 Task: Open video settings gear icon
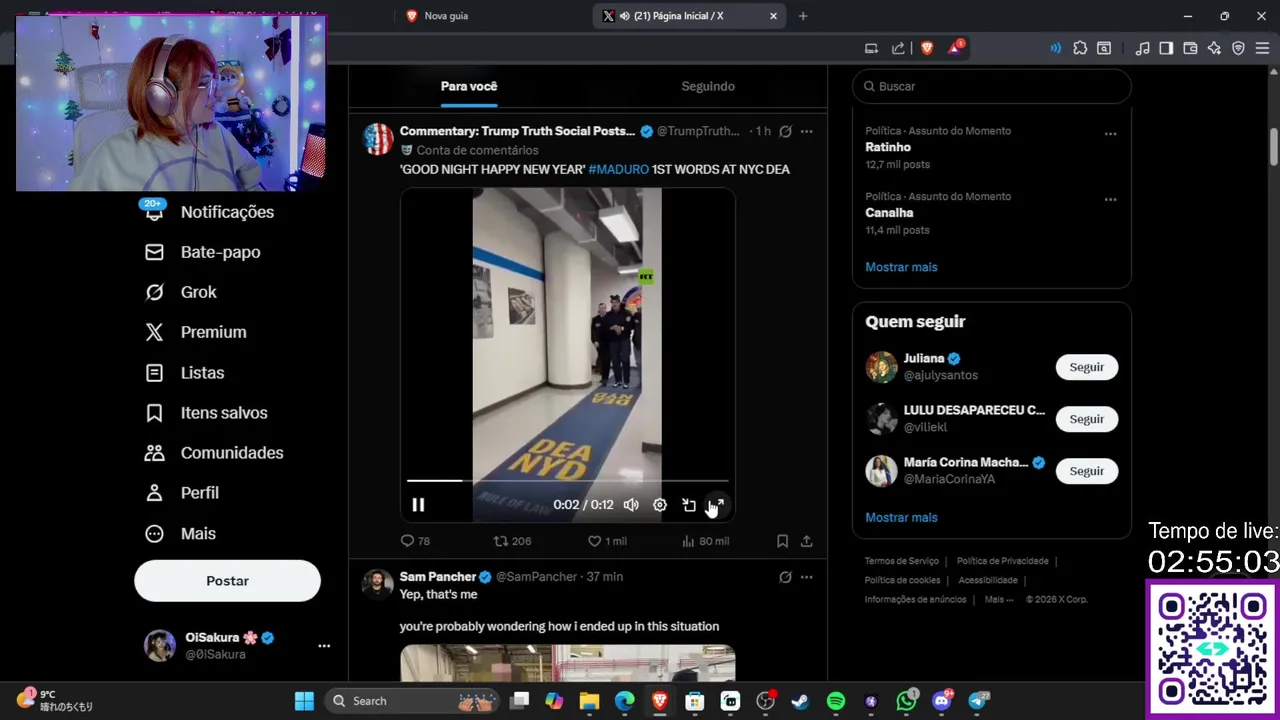(660, 505)
